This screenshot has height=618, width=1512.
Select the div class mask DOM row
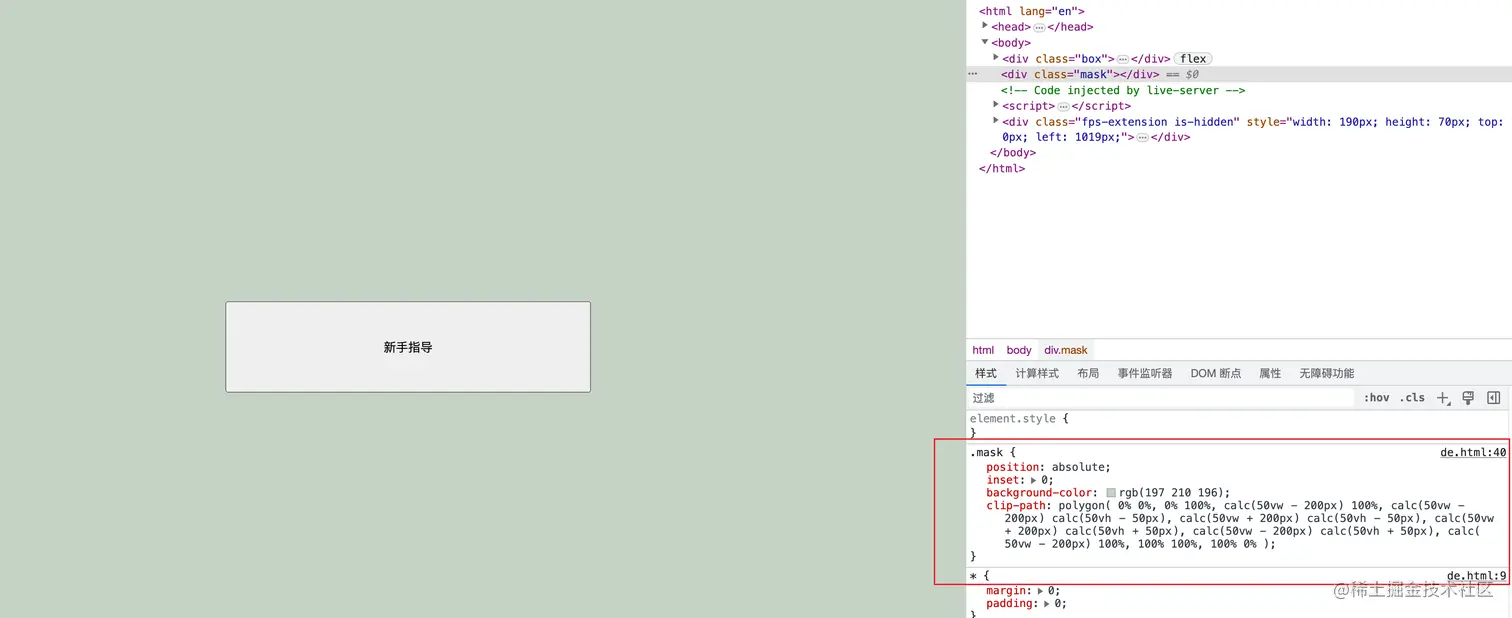point(1239,74)
